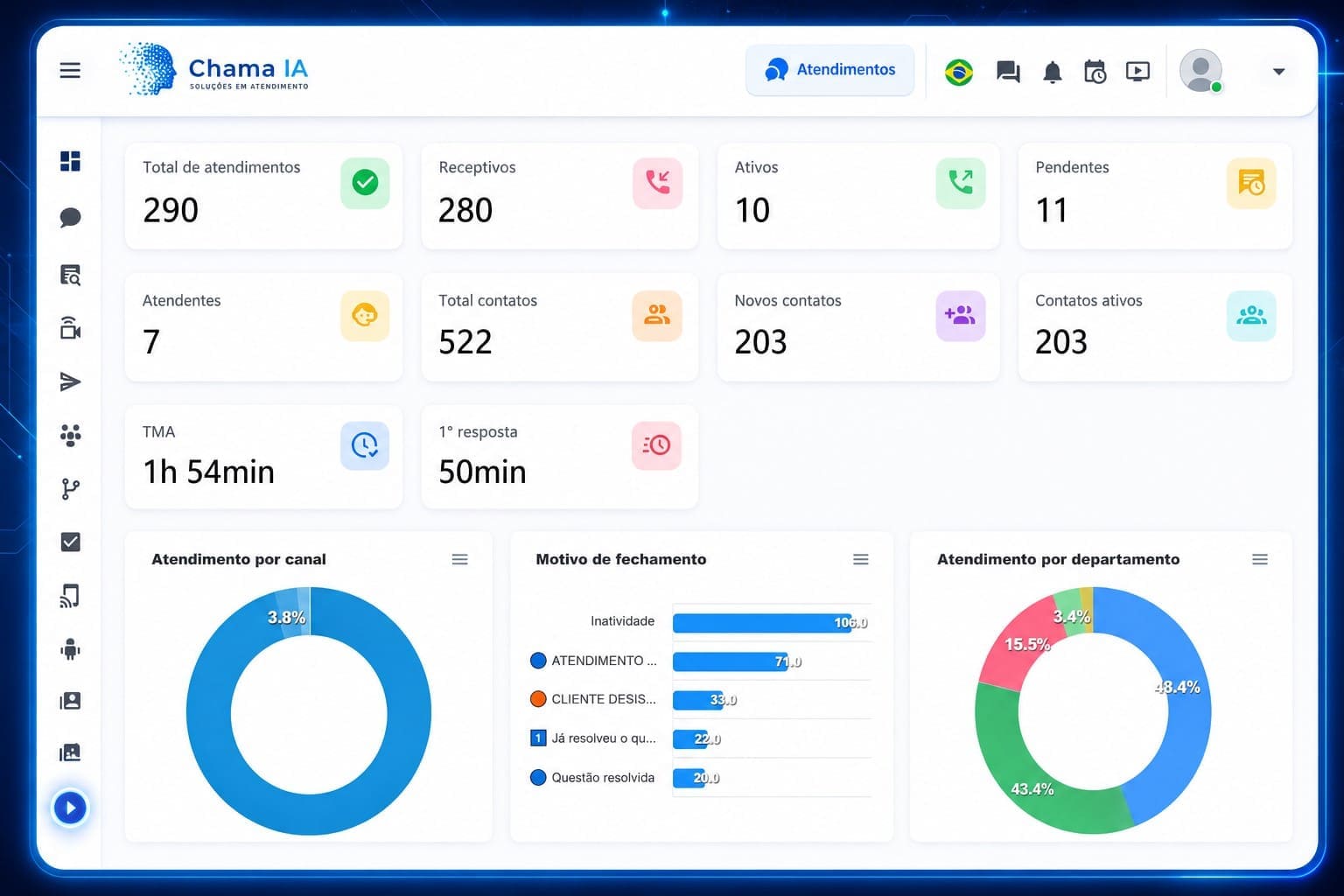Click the 1° resposta timer icon

pos(657,445)
